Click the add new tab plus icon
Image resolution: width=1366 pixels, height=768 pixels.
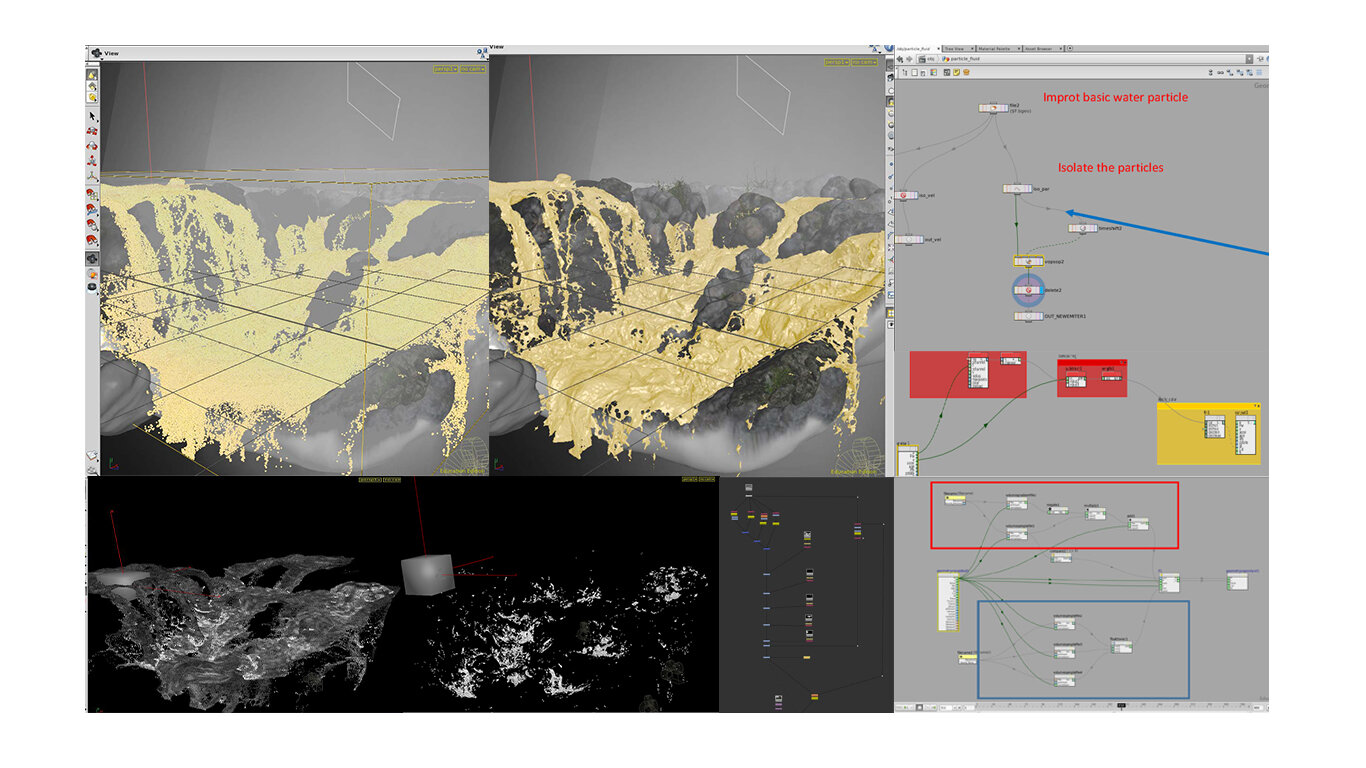(1070, 48)
